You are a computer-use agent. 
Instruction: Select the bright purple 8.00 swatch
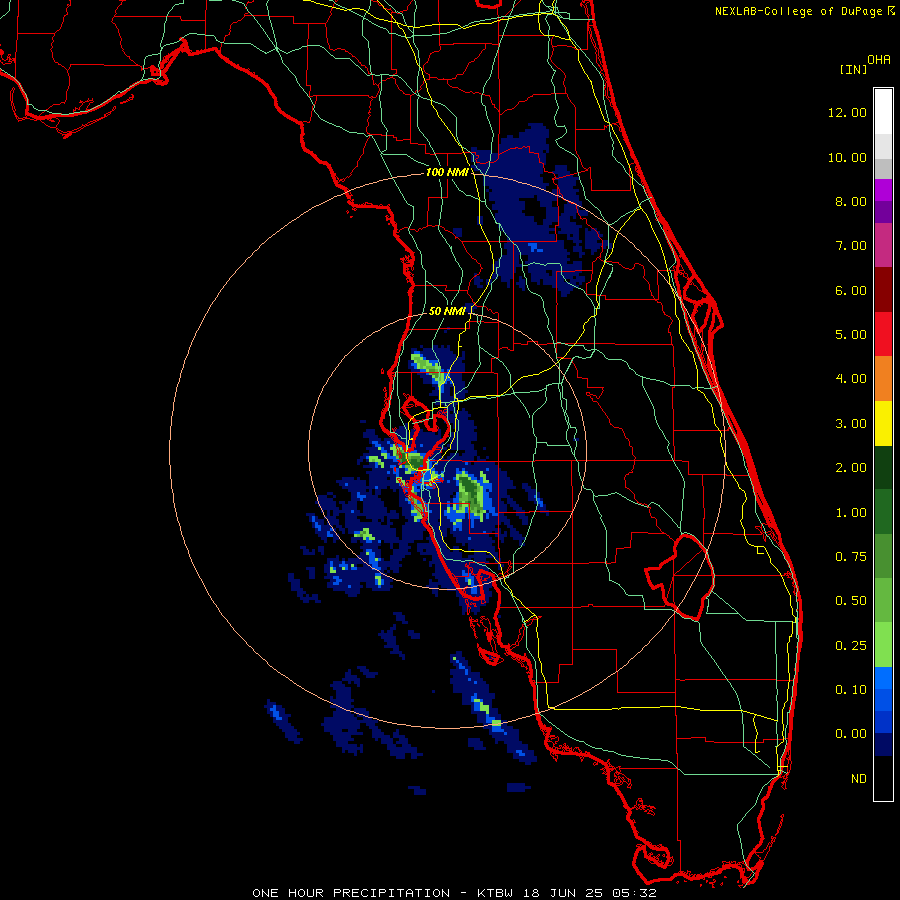click(x=883, y=191)
